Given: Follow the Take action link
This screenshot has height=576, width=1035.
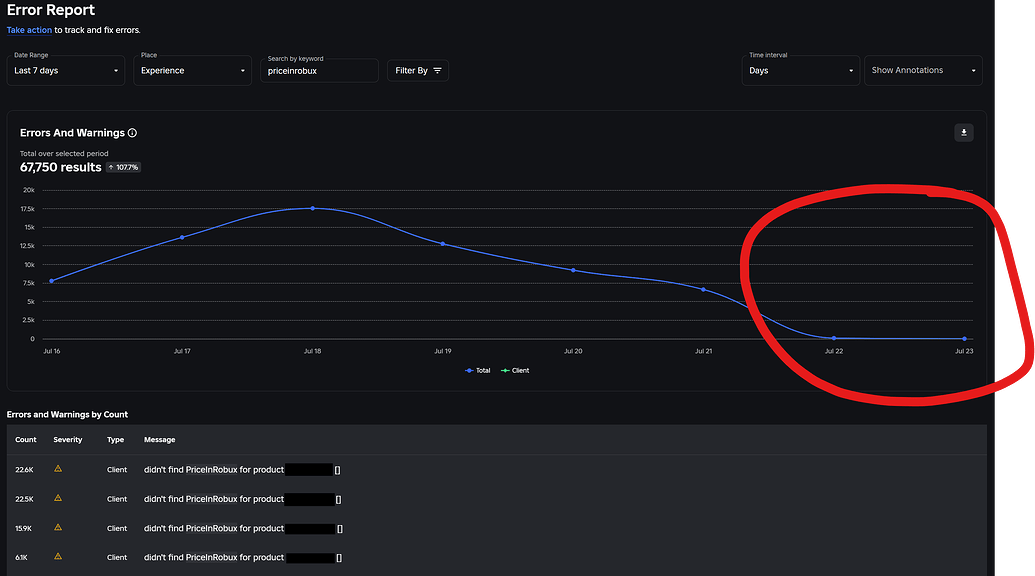Looking at the screenshot, I should (x=29, y=30).
